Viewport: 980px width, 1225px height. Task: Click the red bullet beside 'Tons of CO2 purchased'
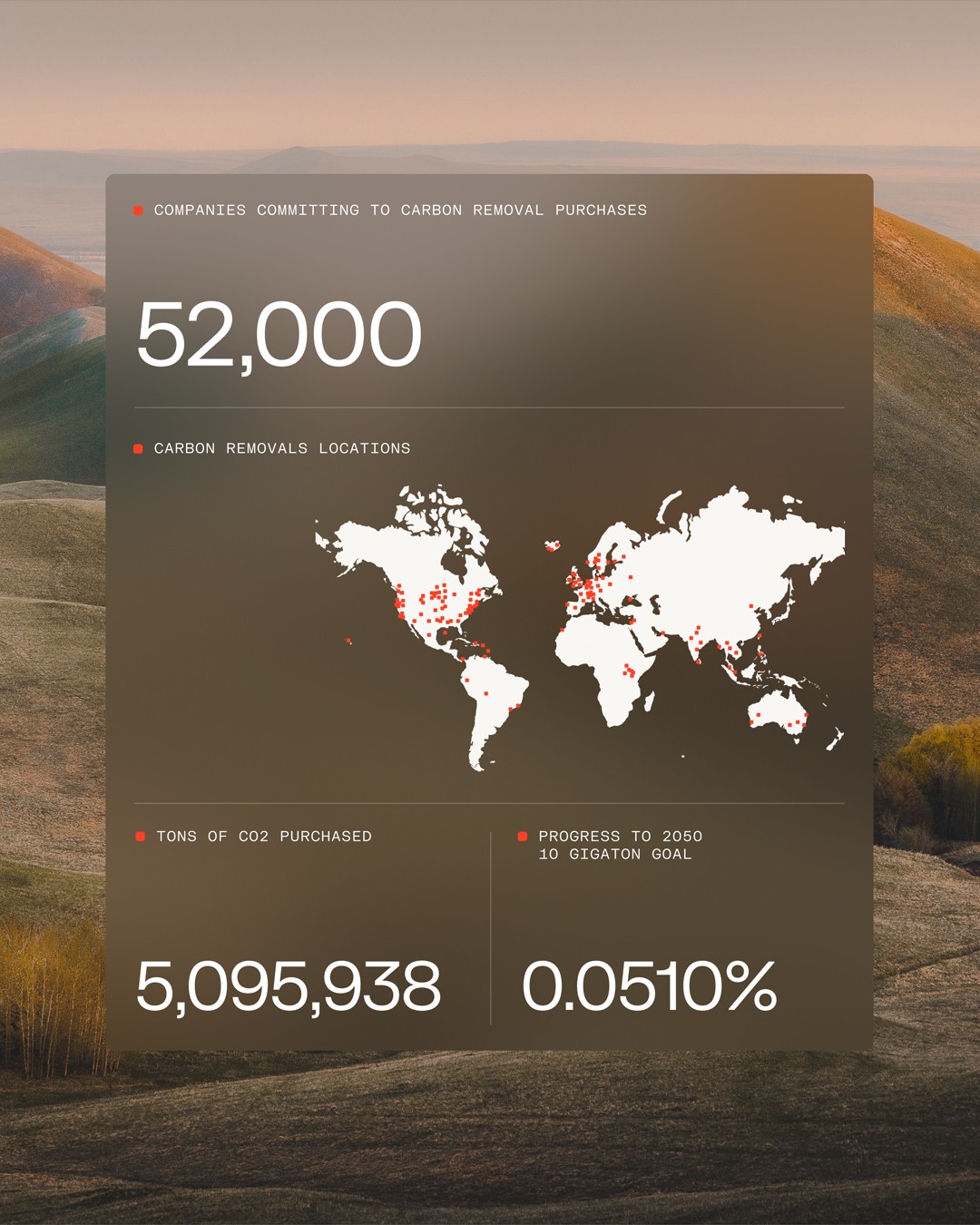[x=141, y=837]
